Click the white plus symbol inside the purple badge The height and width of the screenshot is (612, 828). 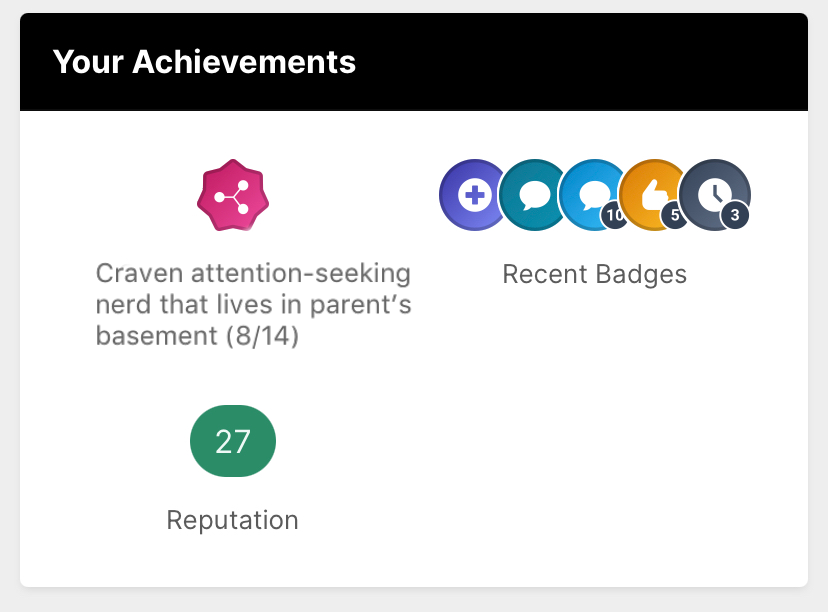pos(471,195)
